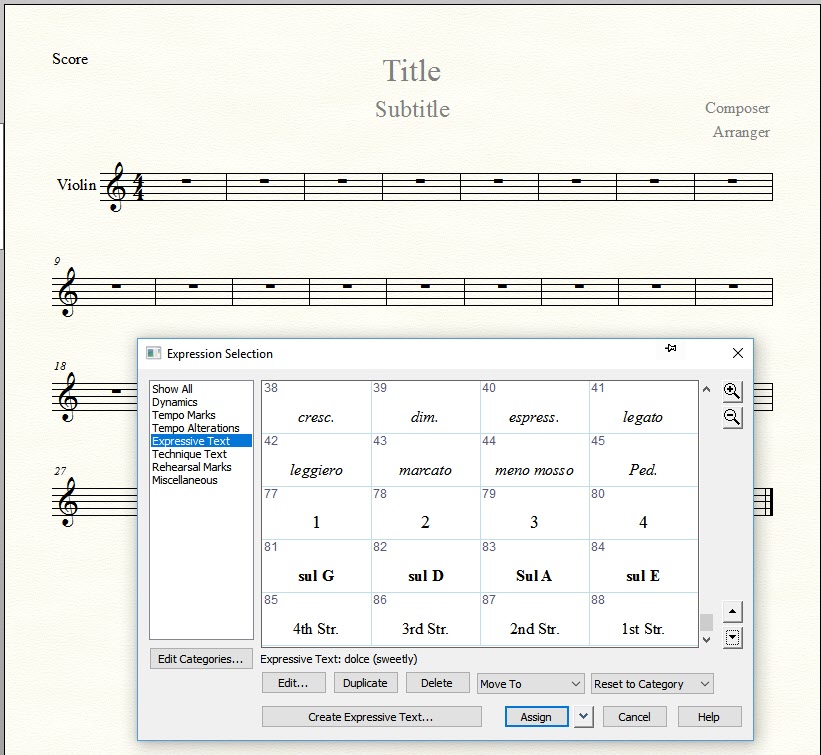
Task: Click the Duplicate button
Action: point(365,683)
